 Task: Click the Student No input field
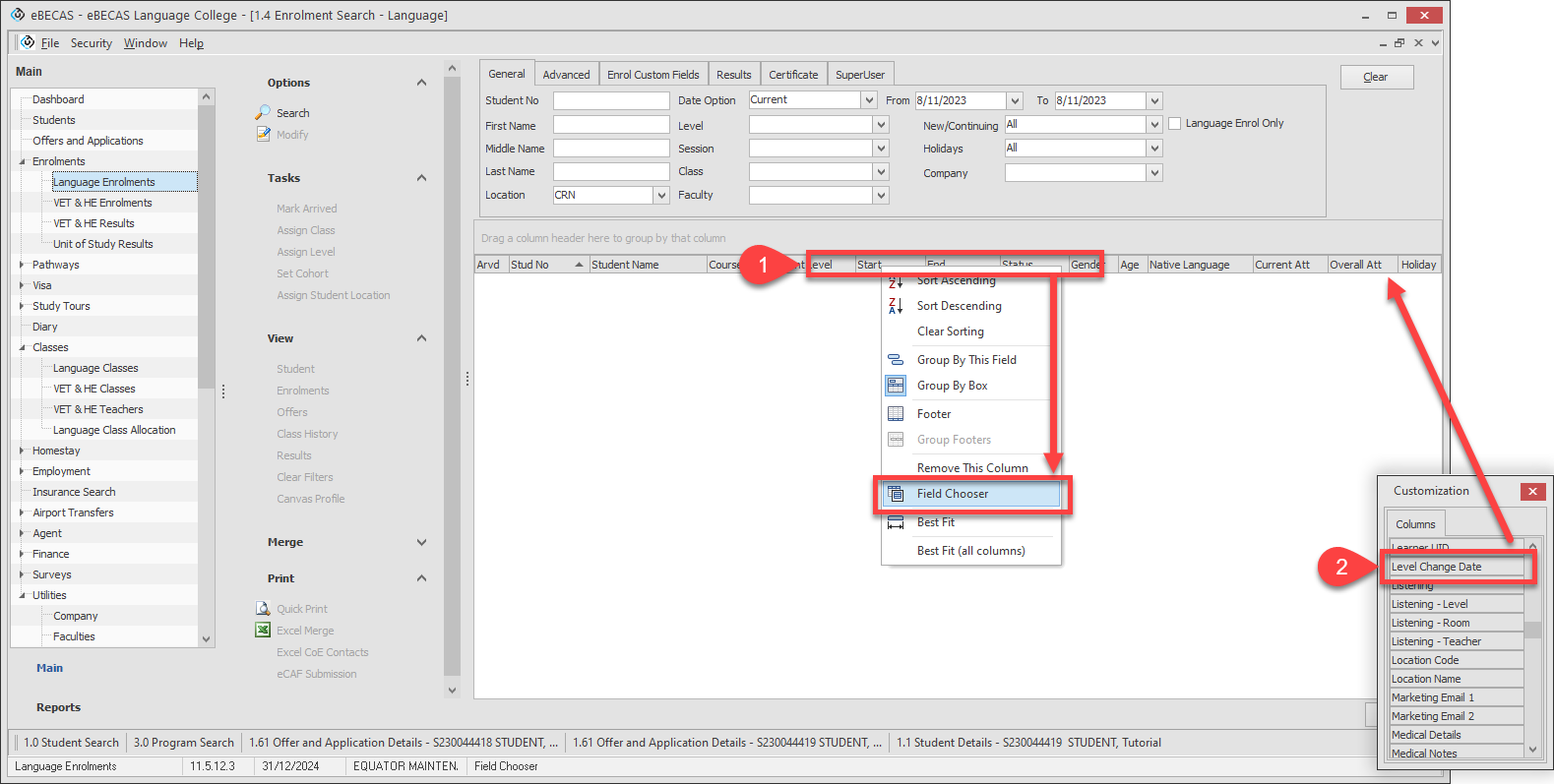[610, 100]
